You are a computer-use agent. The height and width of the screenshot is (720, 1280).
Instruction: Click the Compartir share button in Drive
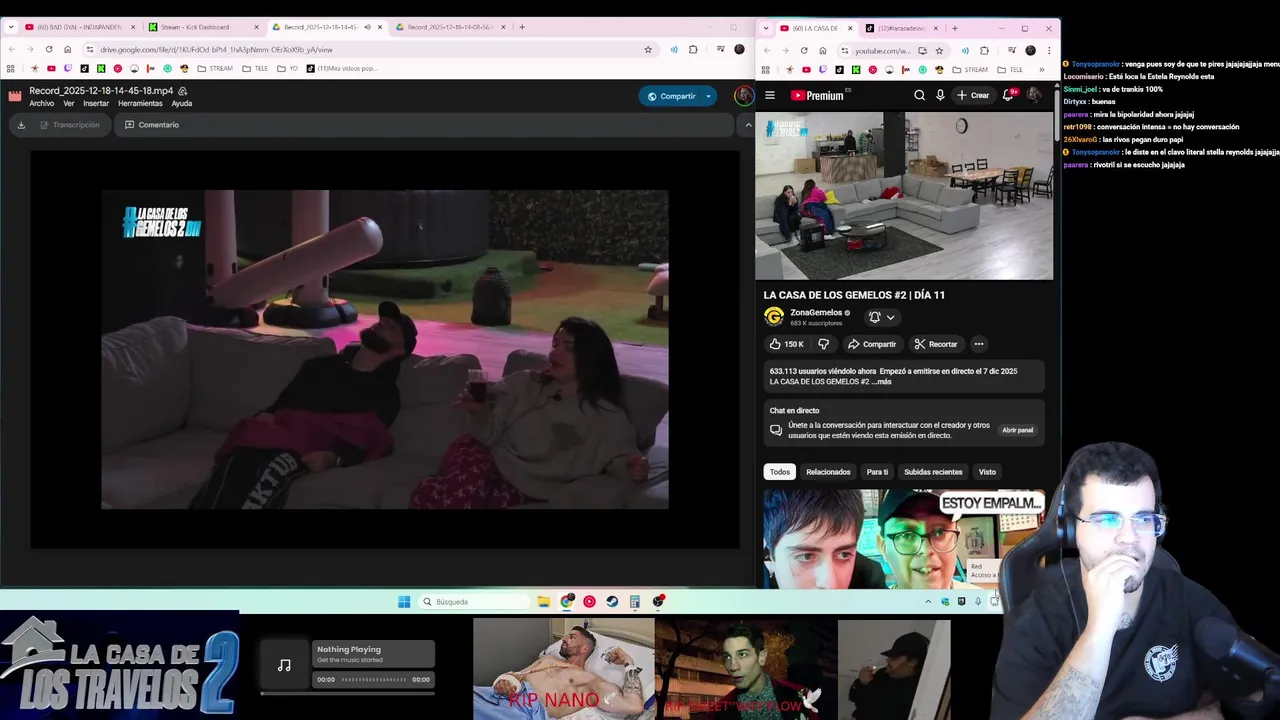tap(671, 96)
